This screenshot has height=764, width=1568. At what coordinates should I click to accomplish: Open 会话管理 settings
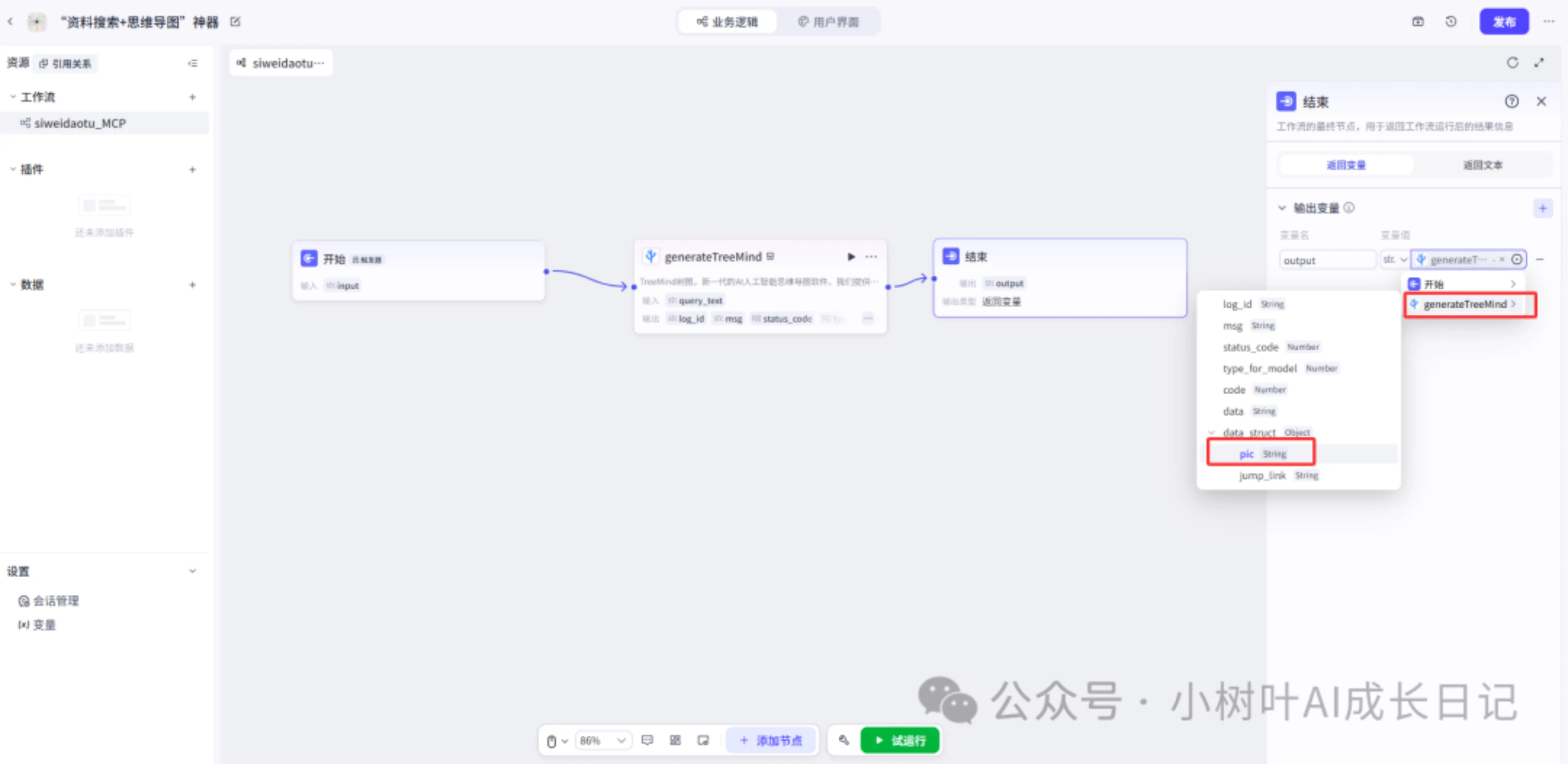coord(49,601)
